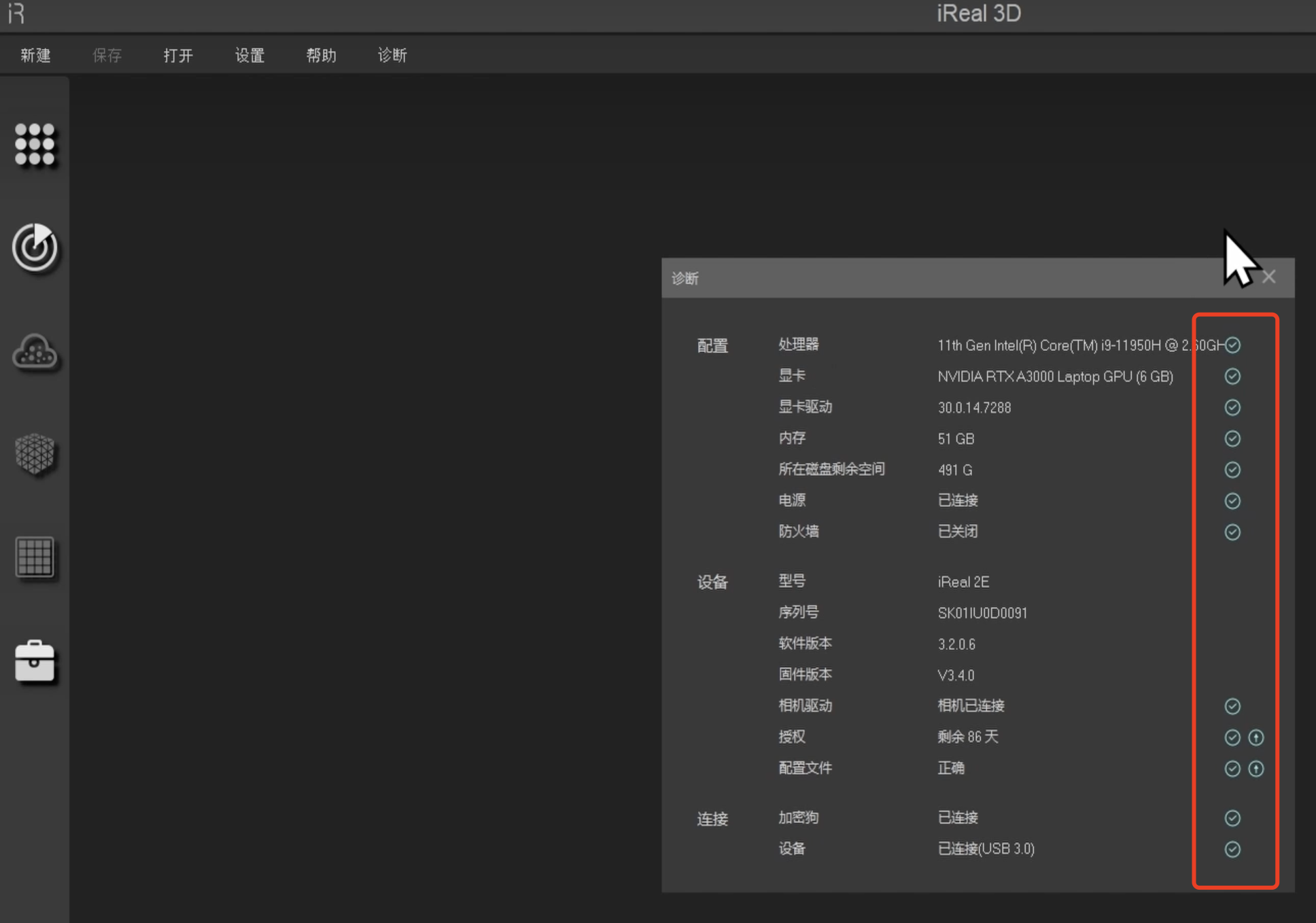Screen dimensions: 1316x923
Task: Click the check status icon for 显卡
Action: click(1232, 377)
